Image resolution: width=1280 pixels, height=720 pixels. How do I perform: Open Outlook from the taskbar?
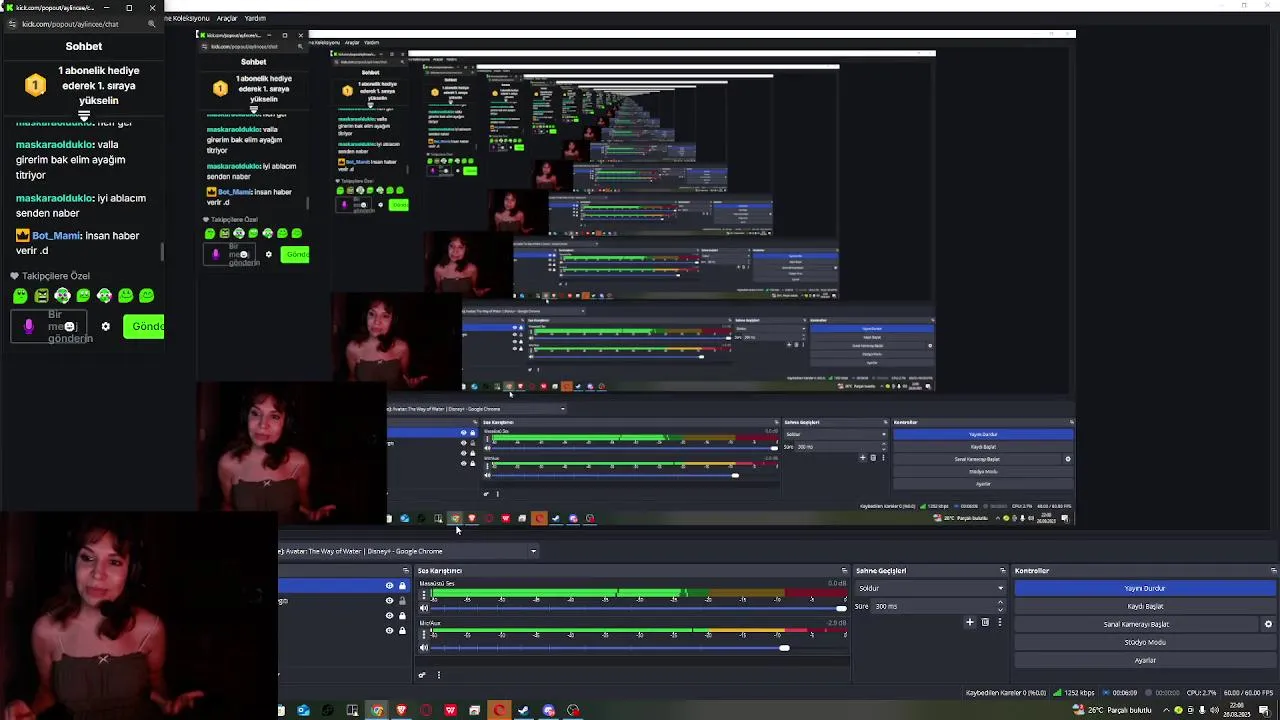pos(303,710)
